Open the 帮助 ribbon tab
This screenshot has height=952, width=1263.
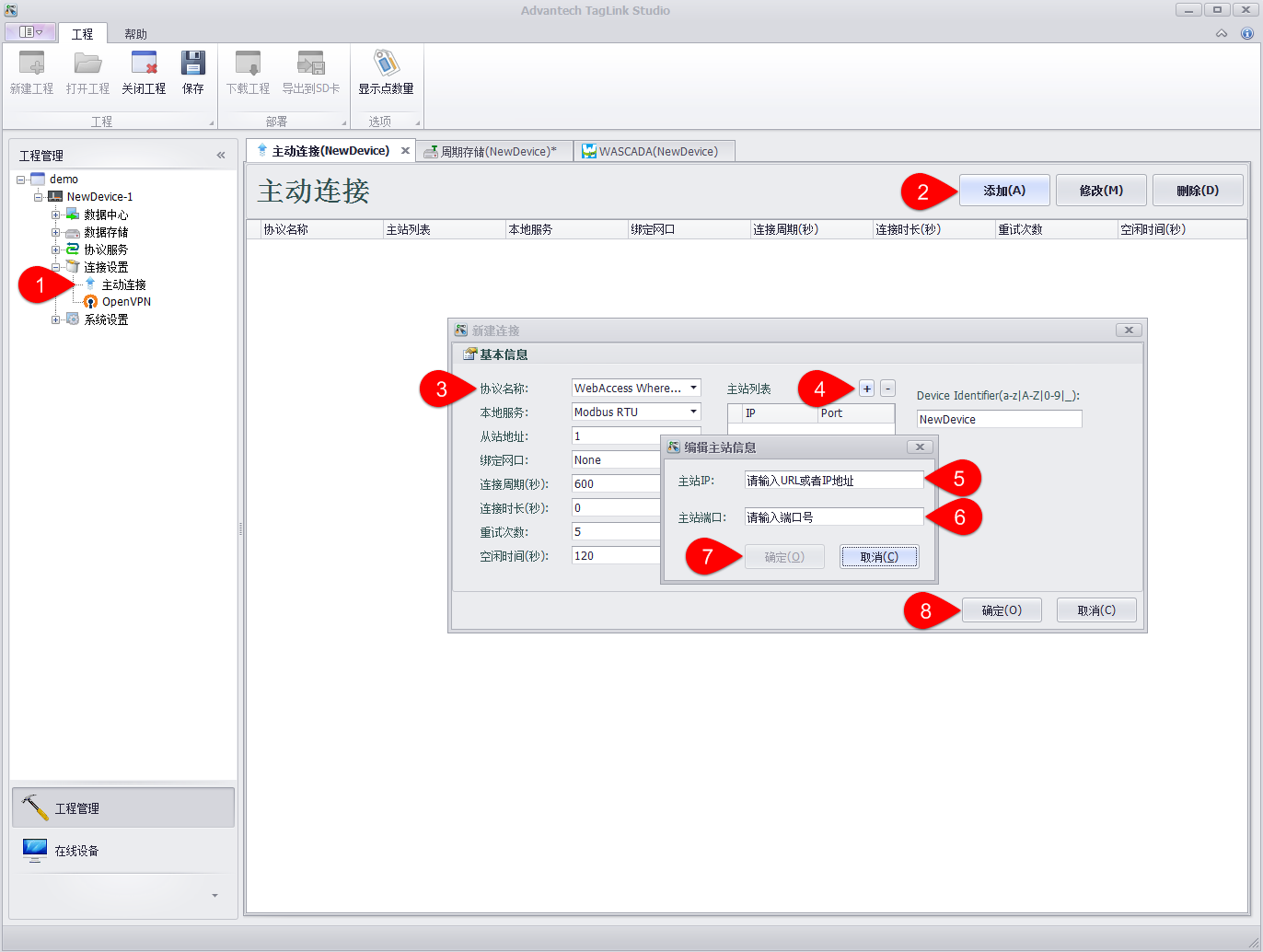[135, 34]
